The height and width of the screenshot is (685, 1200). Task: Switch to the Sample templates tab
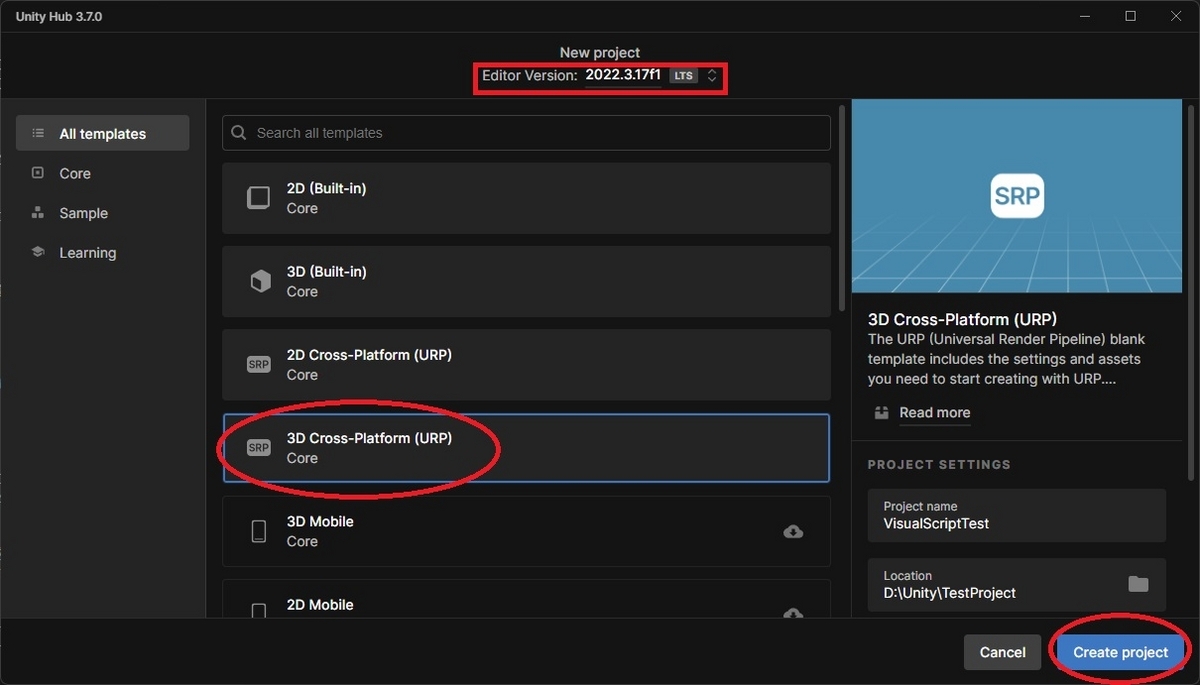tap(102, 213)
